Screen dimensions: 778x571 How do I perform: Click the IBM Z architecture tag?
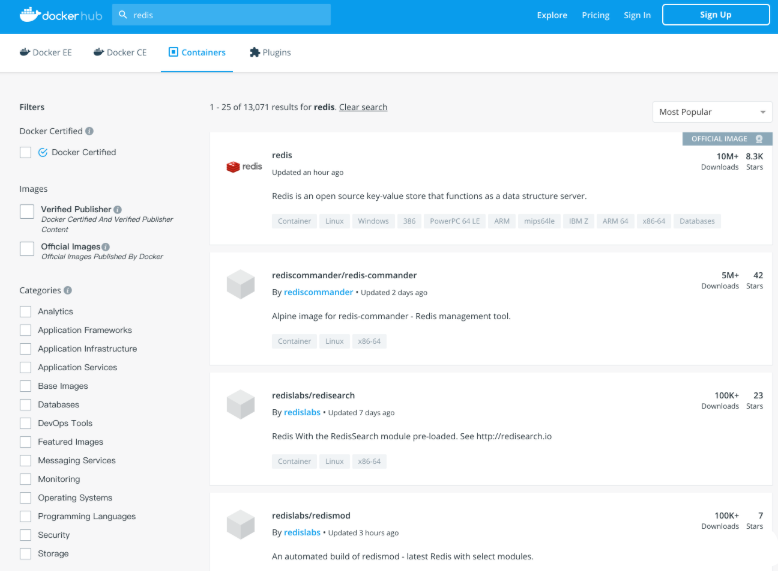coord(579,221)
